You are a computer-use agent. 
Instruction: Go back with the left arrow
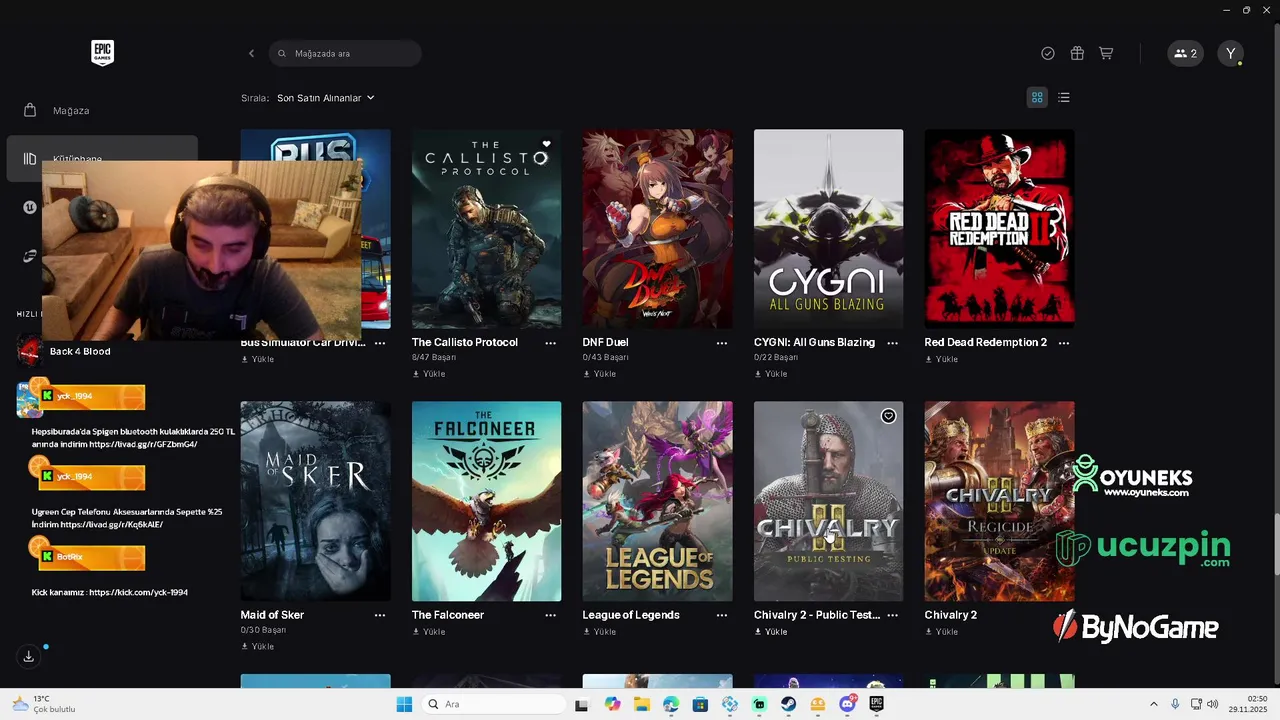(x=251, y=53)
